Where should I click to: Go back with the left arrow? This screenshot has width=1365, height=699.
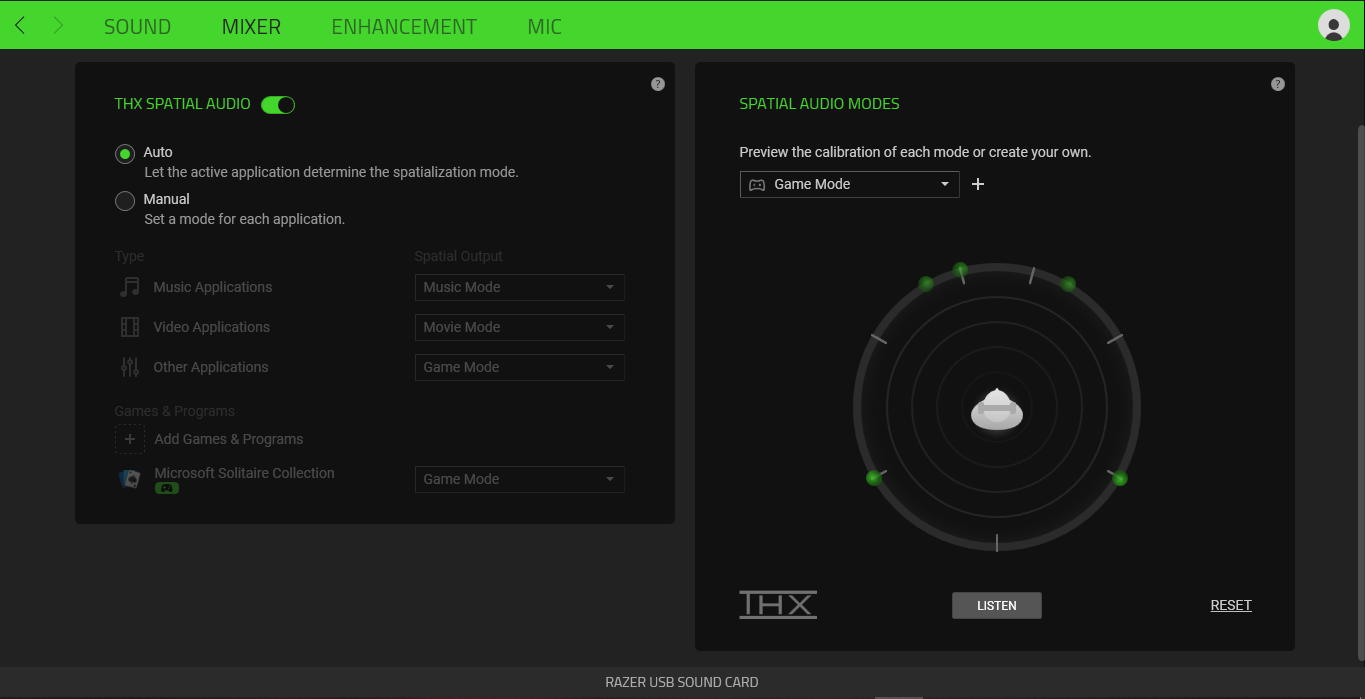coord(20,26)
